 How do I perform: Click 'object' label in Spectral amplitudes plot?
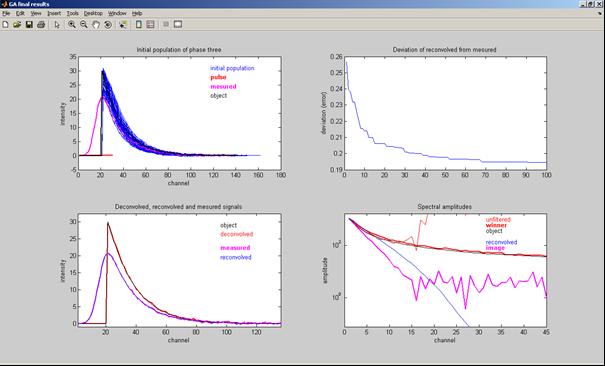coord(494,231)
